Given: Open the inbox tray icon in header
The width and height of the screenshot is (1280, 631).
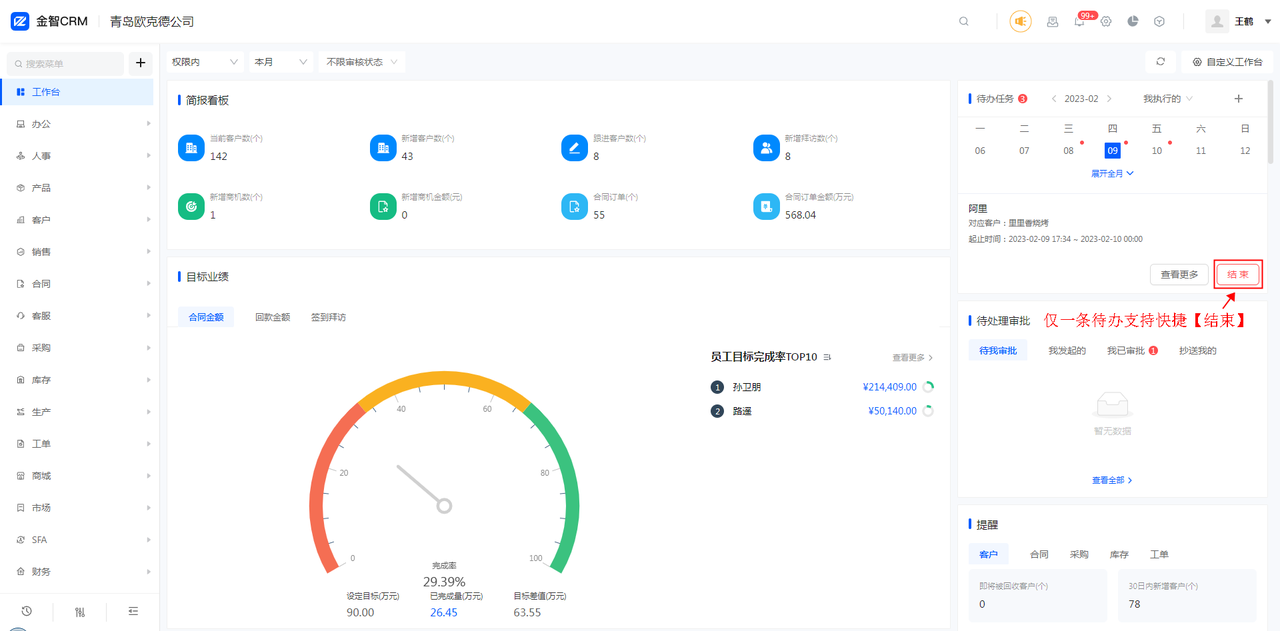Looking at the screenshot, I should pos(1052,21).
